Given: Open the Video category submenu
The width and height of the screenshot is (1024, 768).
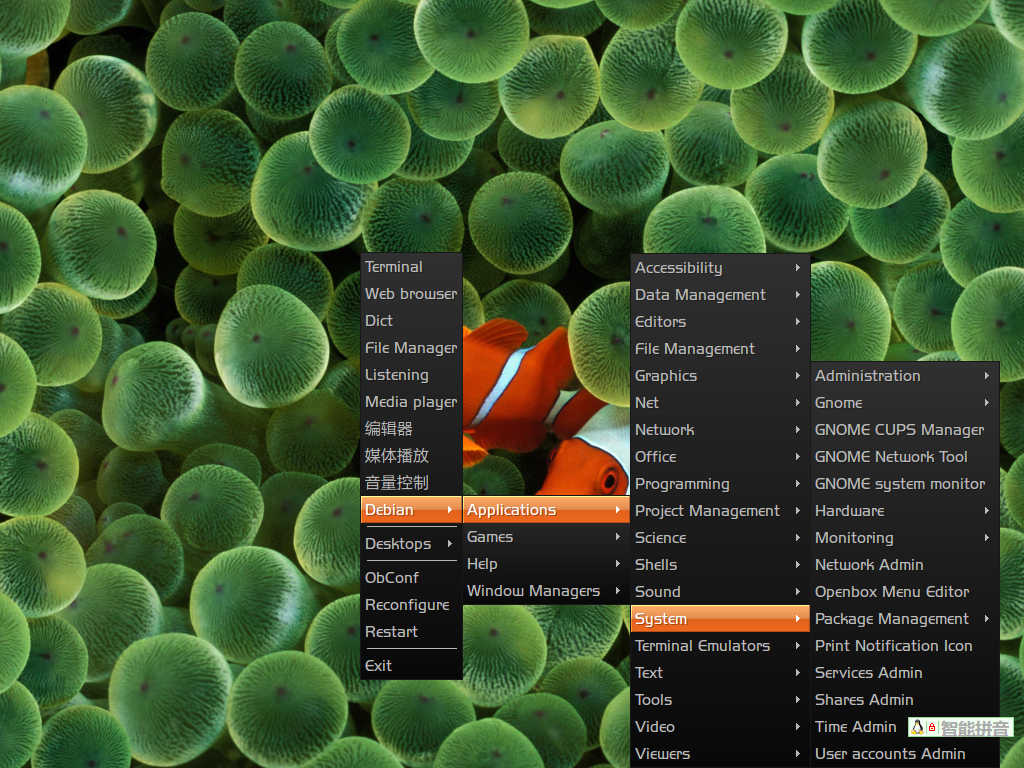Looking at the screenshot, I should (720, 727).
